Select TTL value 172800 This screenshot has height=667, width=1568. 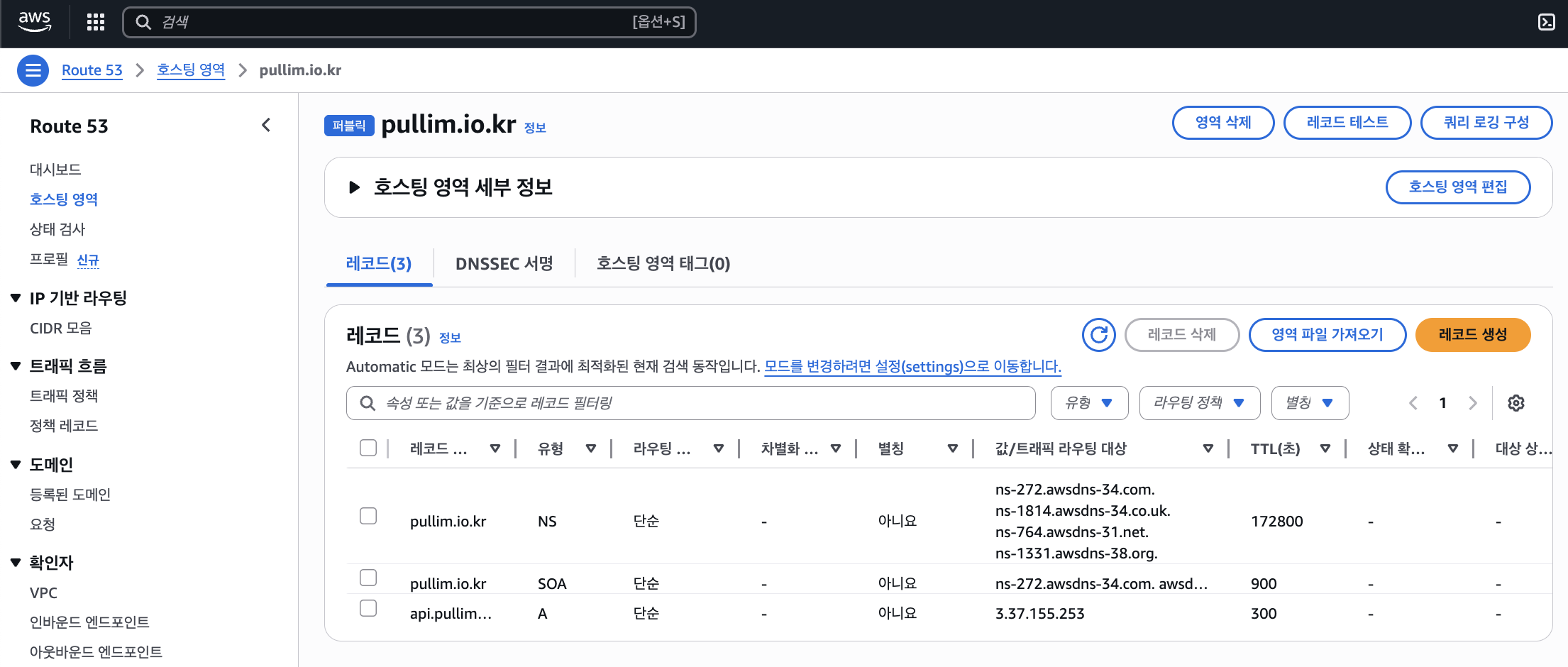[1277, 522]
